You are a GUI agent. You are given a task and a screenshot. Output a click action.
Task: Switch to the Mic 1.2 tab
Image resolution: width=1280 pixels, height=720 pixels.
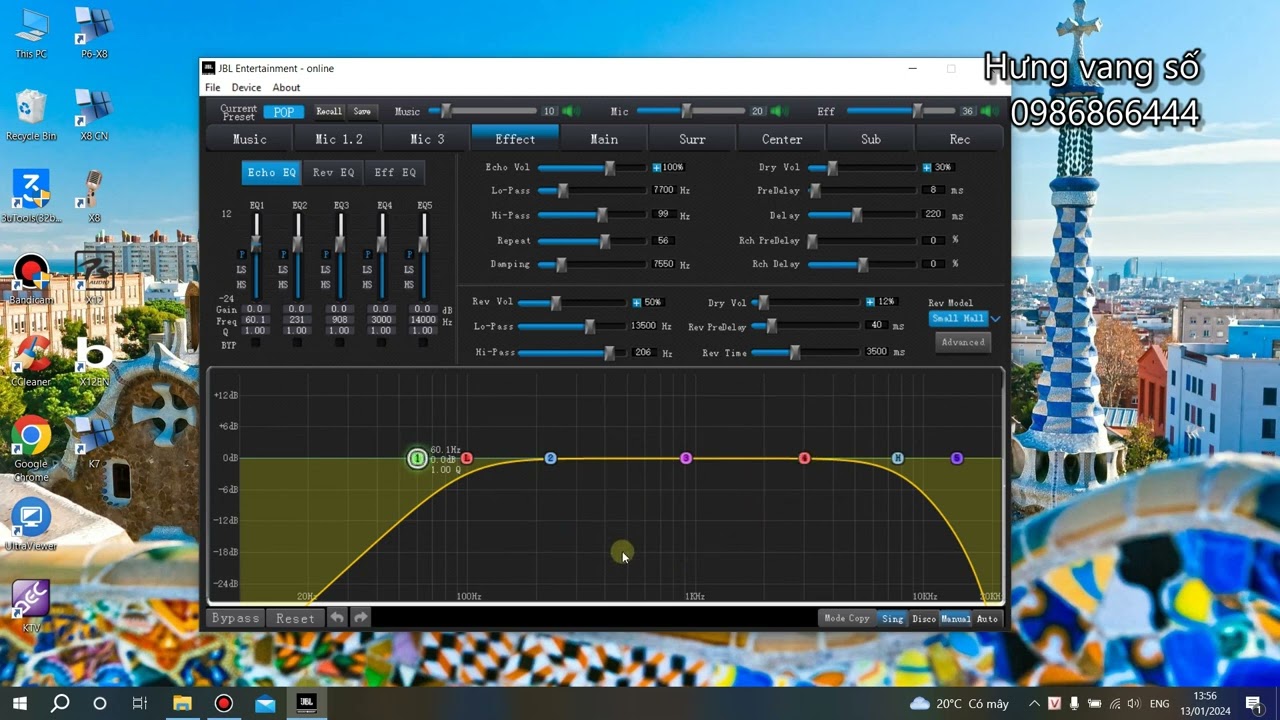pos(338,139)
